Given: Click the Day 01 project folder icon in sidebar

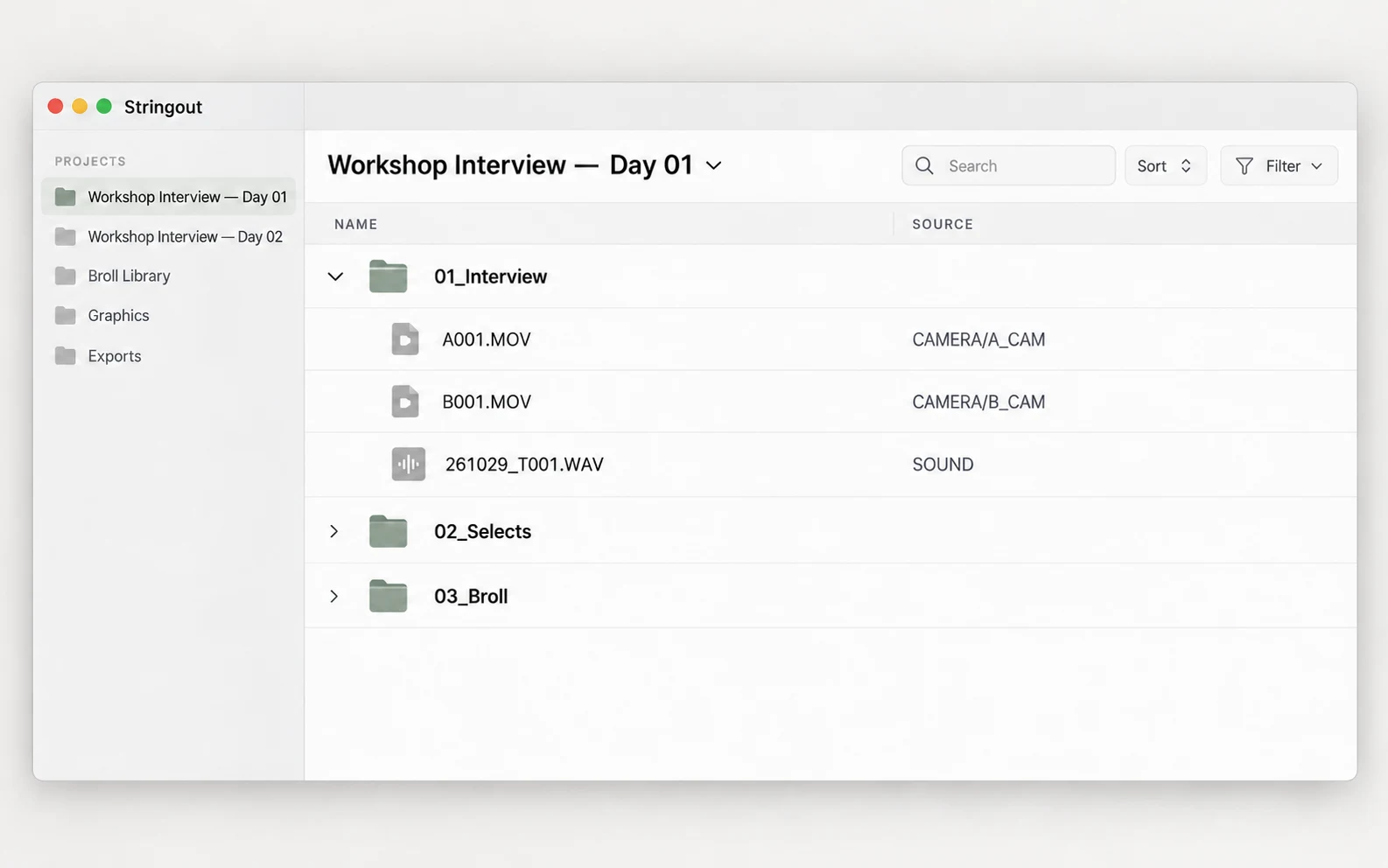Looking at the screenshot, I should coord(65,197).
